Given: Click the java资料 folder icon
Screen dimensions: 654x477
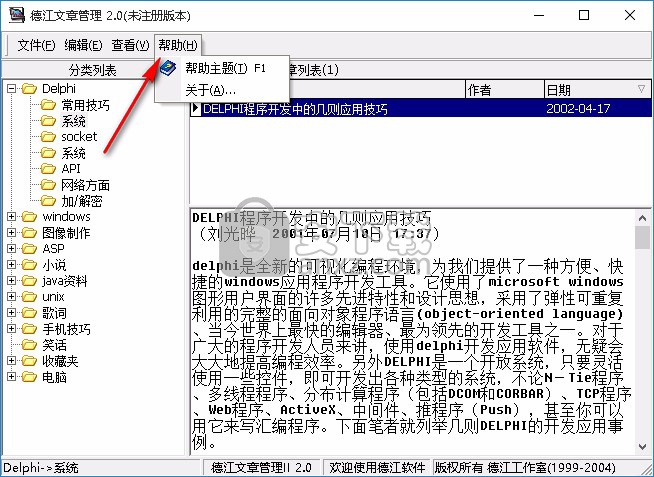Looking at the screenshot, I should tap(29, 281).
